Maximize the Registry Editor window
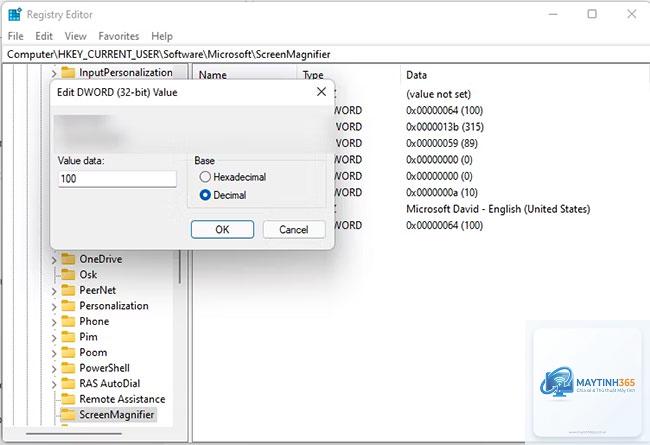650x445 pixels. point(592,14)
